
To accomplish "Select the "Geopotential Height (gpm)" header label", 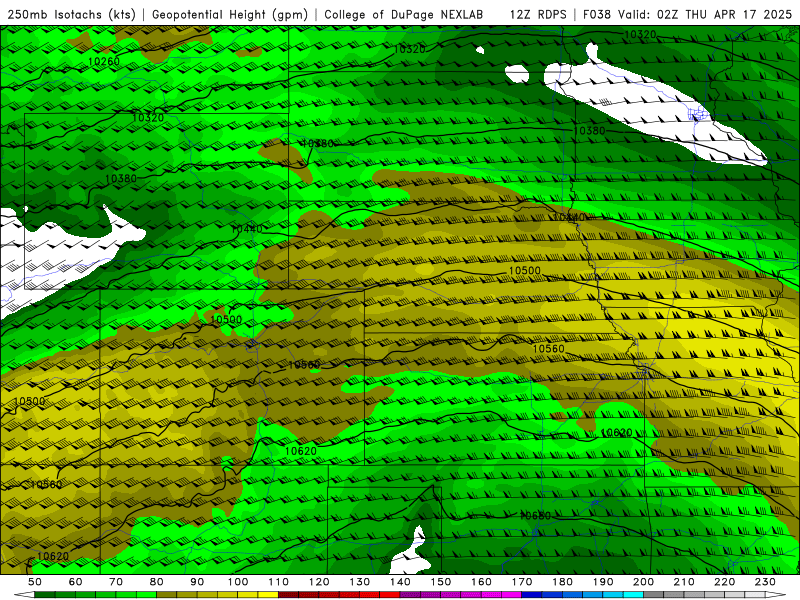I will (230, 14).
